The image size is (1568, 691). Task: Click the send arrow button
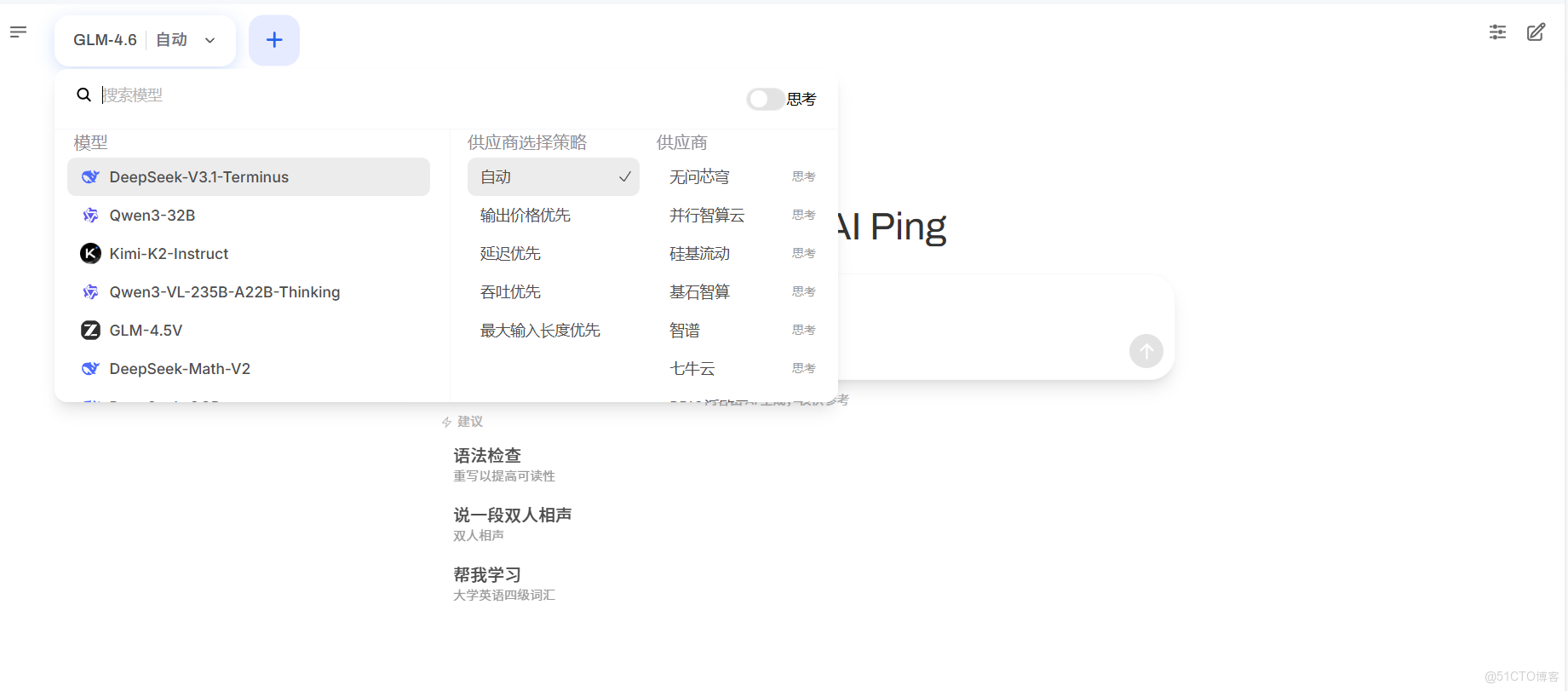[x=1146, y=351]
